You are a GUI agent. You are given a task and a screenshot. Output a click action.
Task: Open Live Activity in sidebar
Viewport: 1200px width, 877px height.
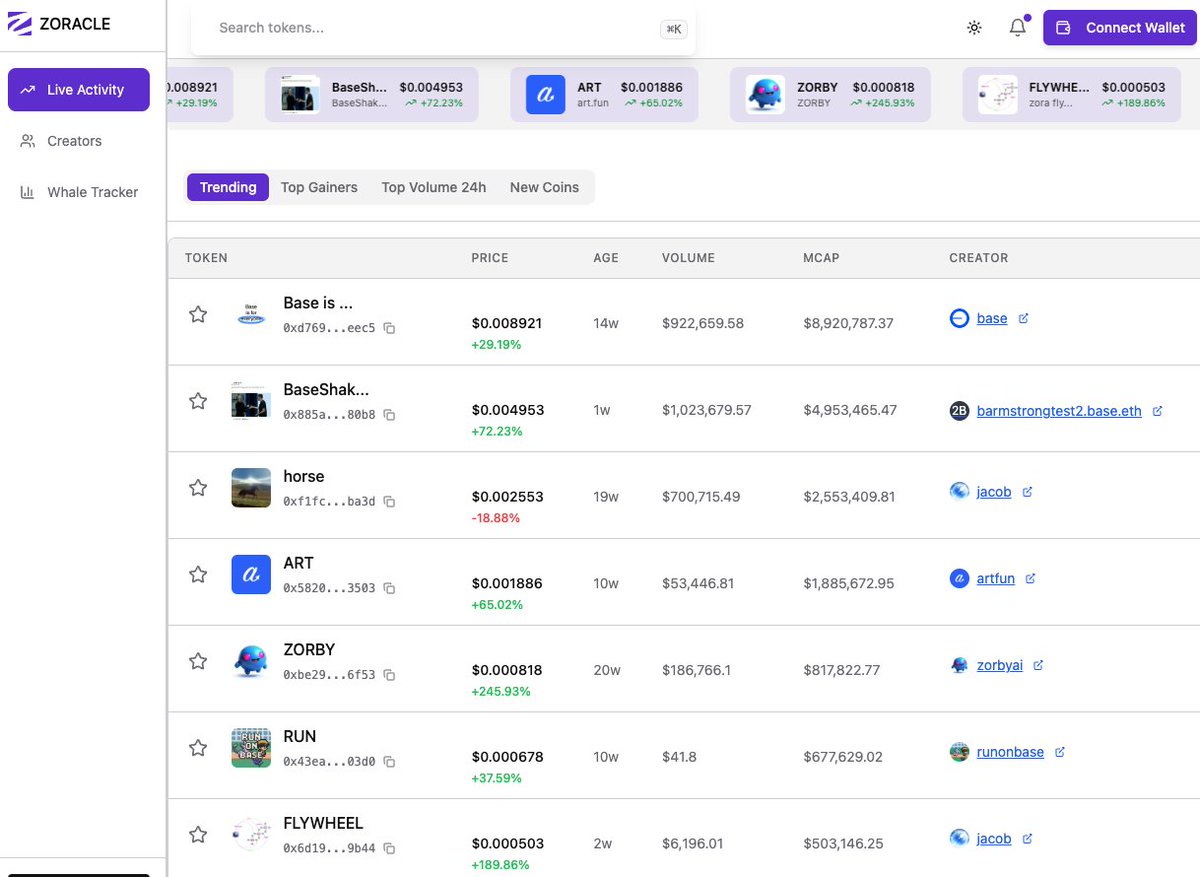pyautogui.click(x=79, y=90)
